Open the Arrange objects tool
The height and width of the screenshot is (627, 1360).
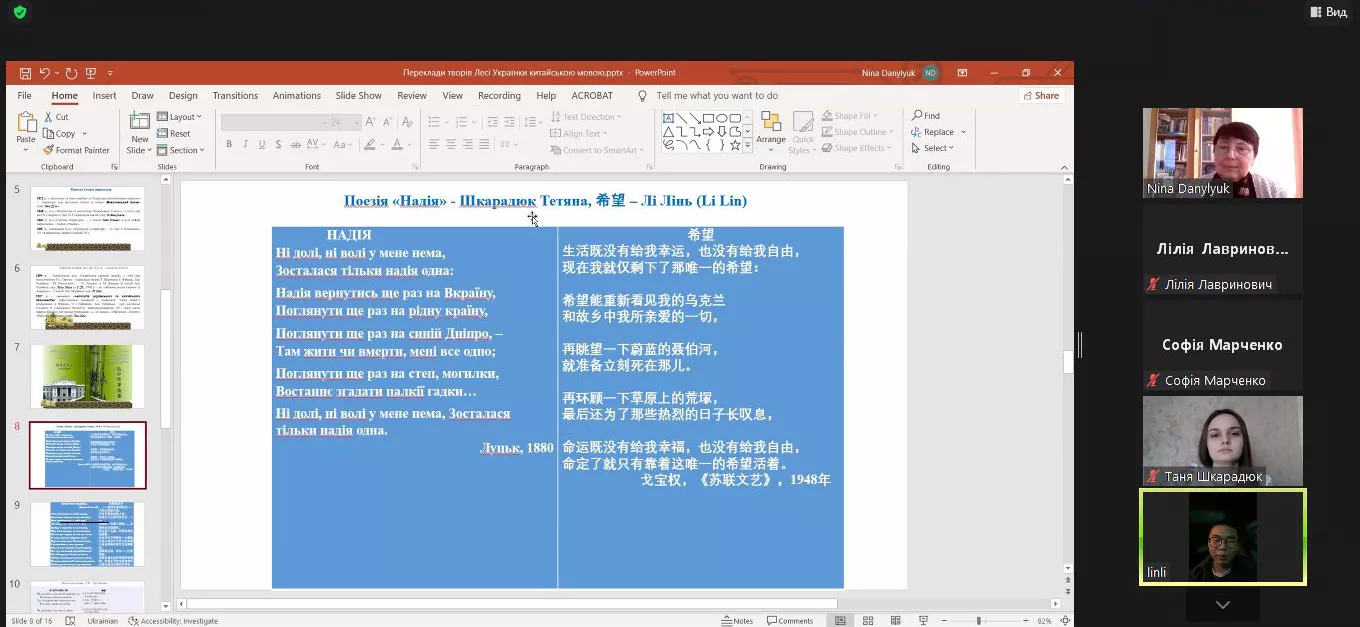pos(771,128)
